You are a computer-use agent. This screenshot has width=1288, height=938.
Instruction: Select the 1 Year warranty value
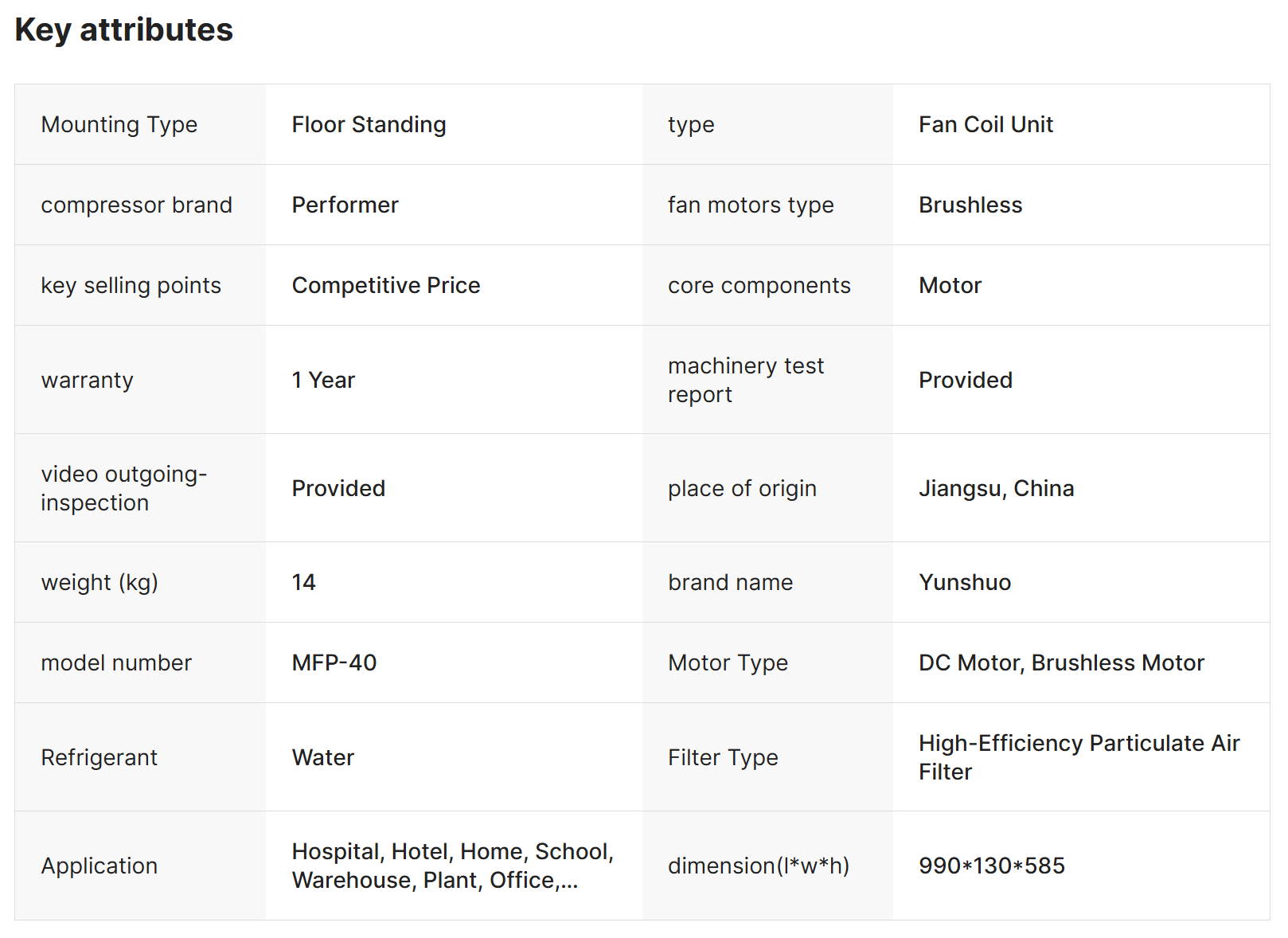(x=323, y=381)
